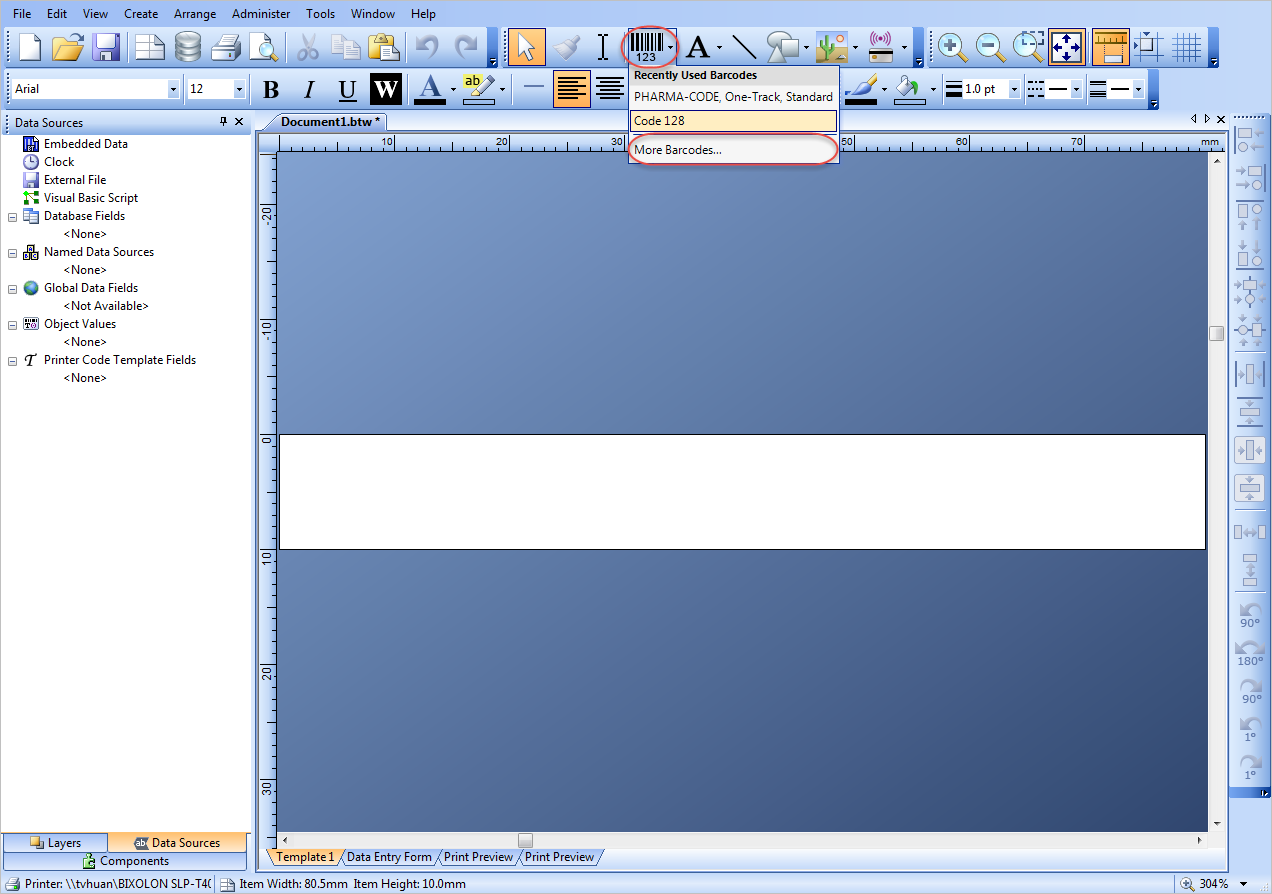Open Database Connection Setup cylinder icon

(188, 47)
